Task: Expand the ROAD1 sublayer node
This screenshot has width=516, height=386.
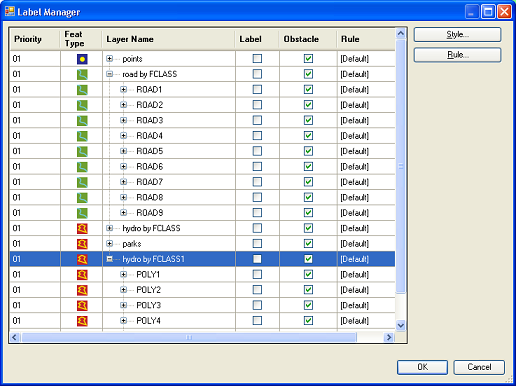Action: (x=123, y=89)
